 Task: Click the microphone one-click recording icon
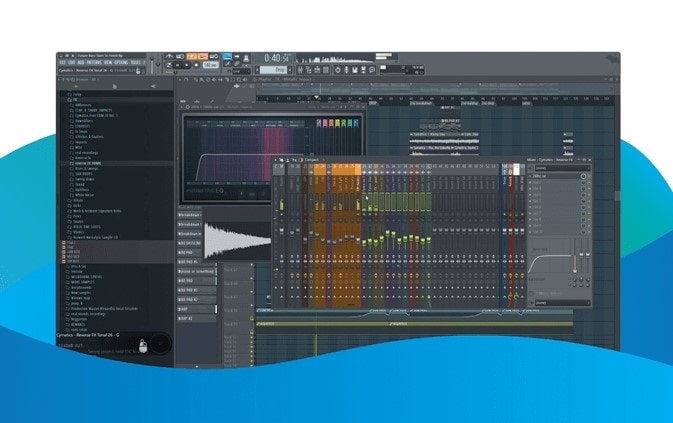click(346, 69)
